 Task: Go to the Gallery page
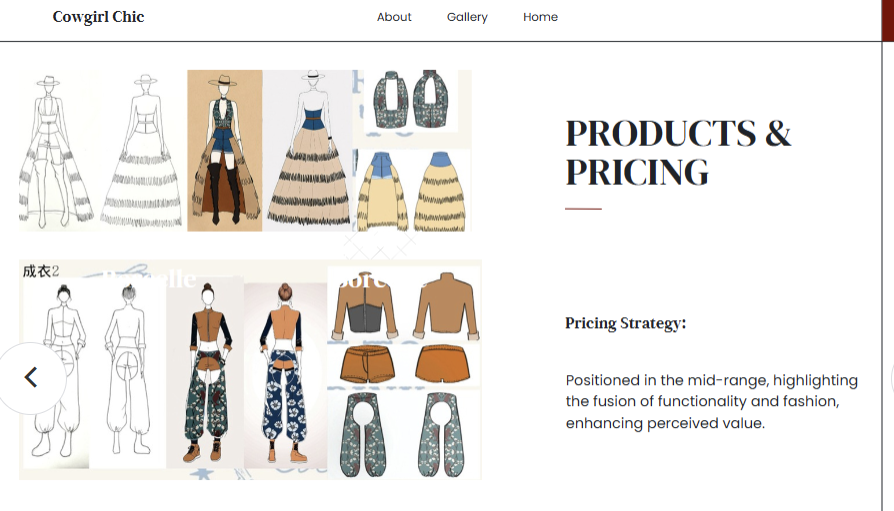[467, 17]
